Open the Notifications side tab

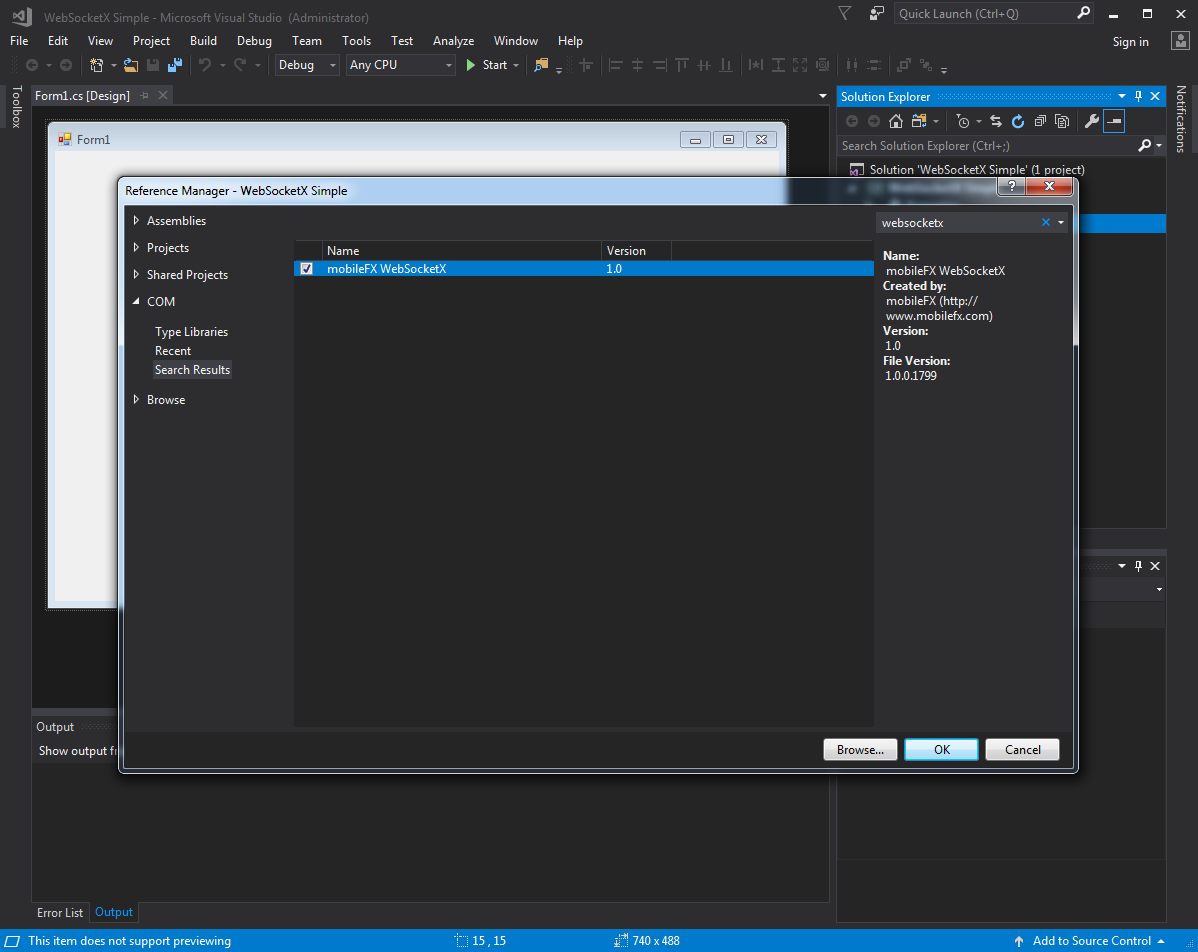coord(1181,119)
